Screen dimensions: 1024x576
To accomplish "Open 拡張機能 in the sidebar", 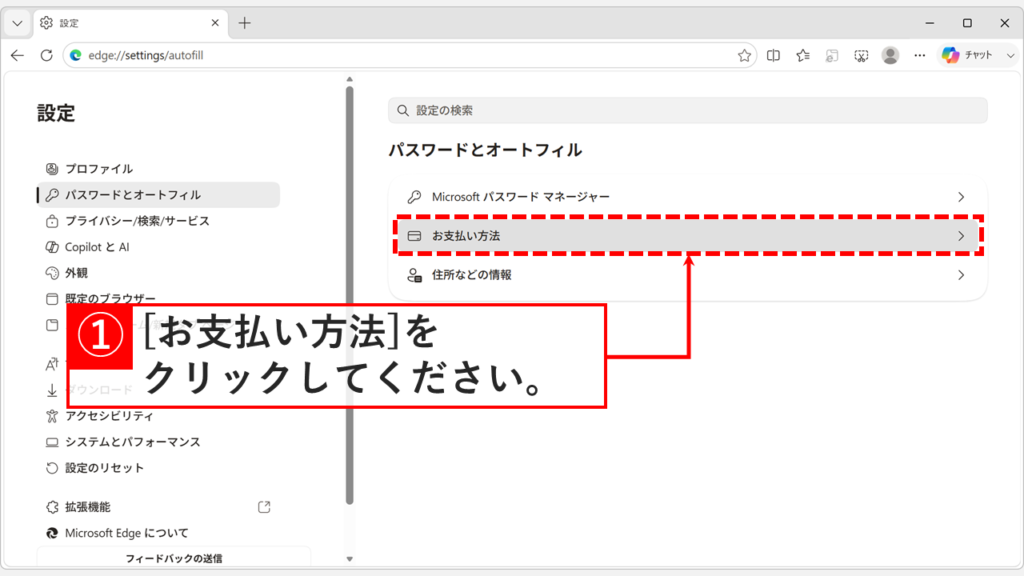I will pos(159,507).
